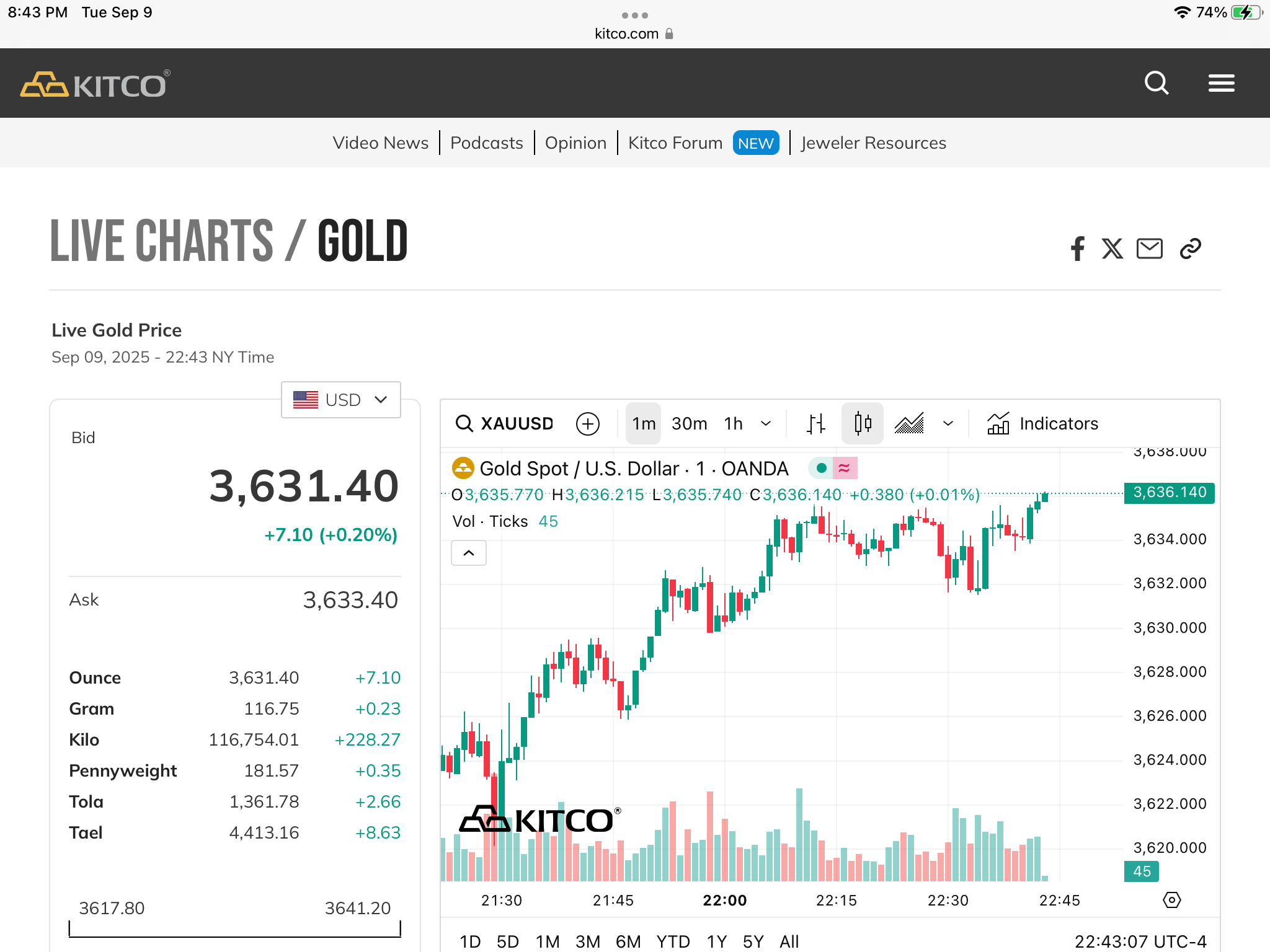Share the page on X

pos(1112,249)
